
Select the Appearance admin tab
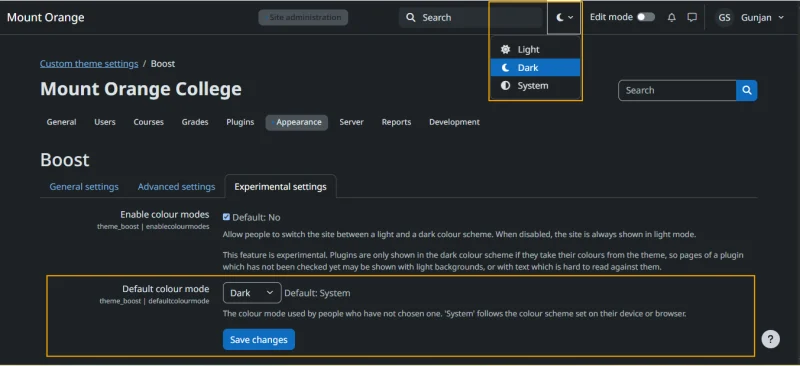pos(297,123)
